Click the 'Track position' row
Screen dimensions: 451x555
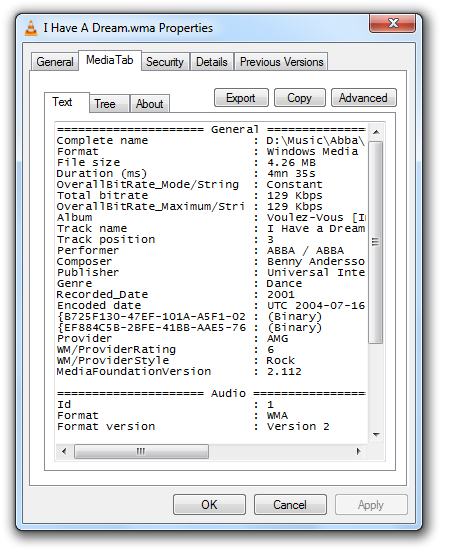165,239
